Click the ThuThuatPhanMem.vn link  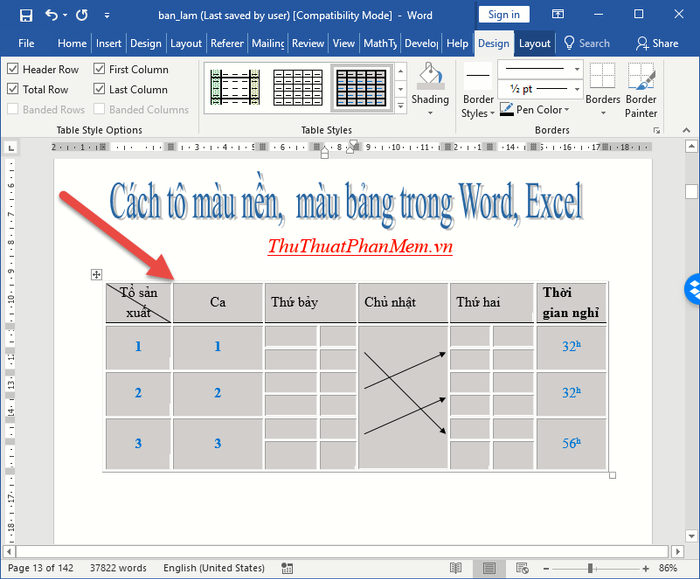[x=360, y=246]
